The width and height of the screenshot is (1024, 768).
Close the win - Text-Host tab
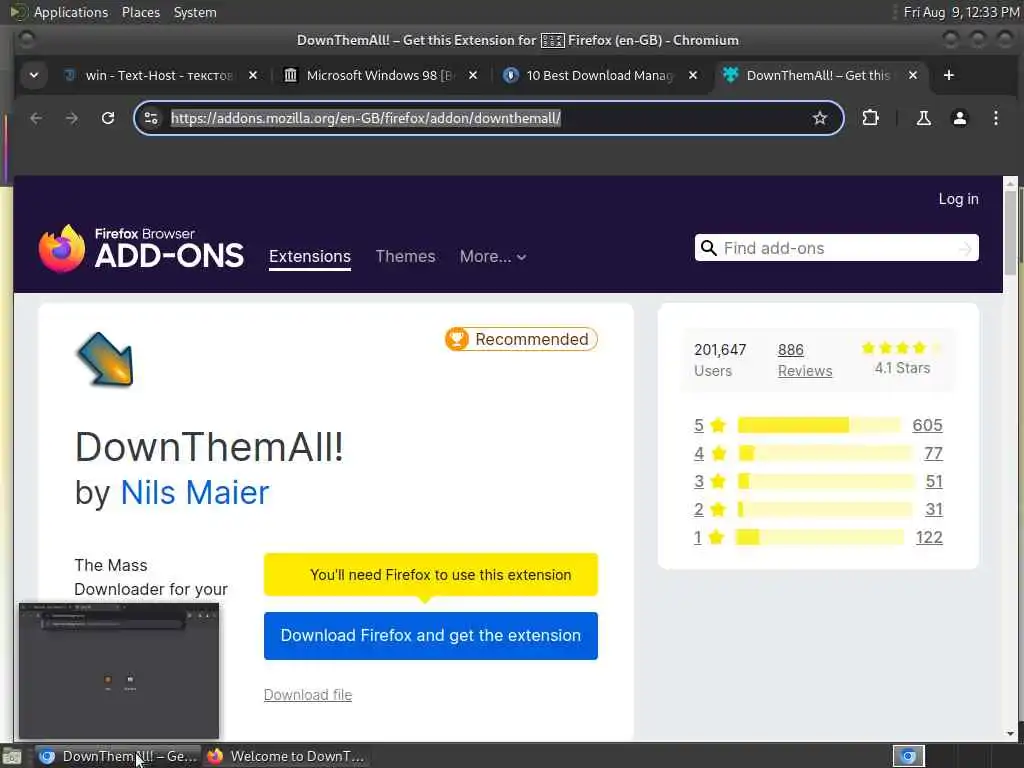coord(253,76)
